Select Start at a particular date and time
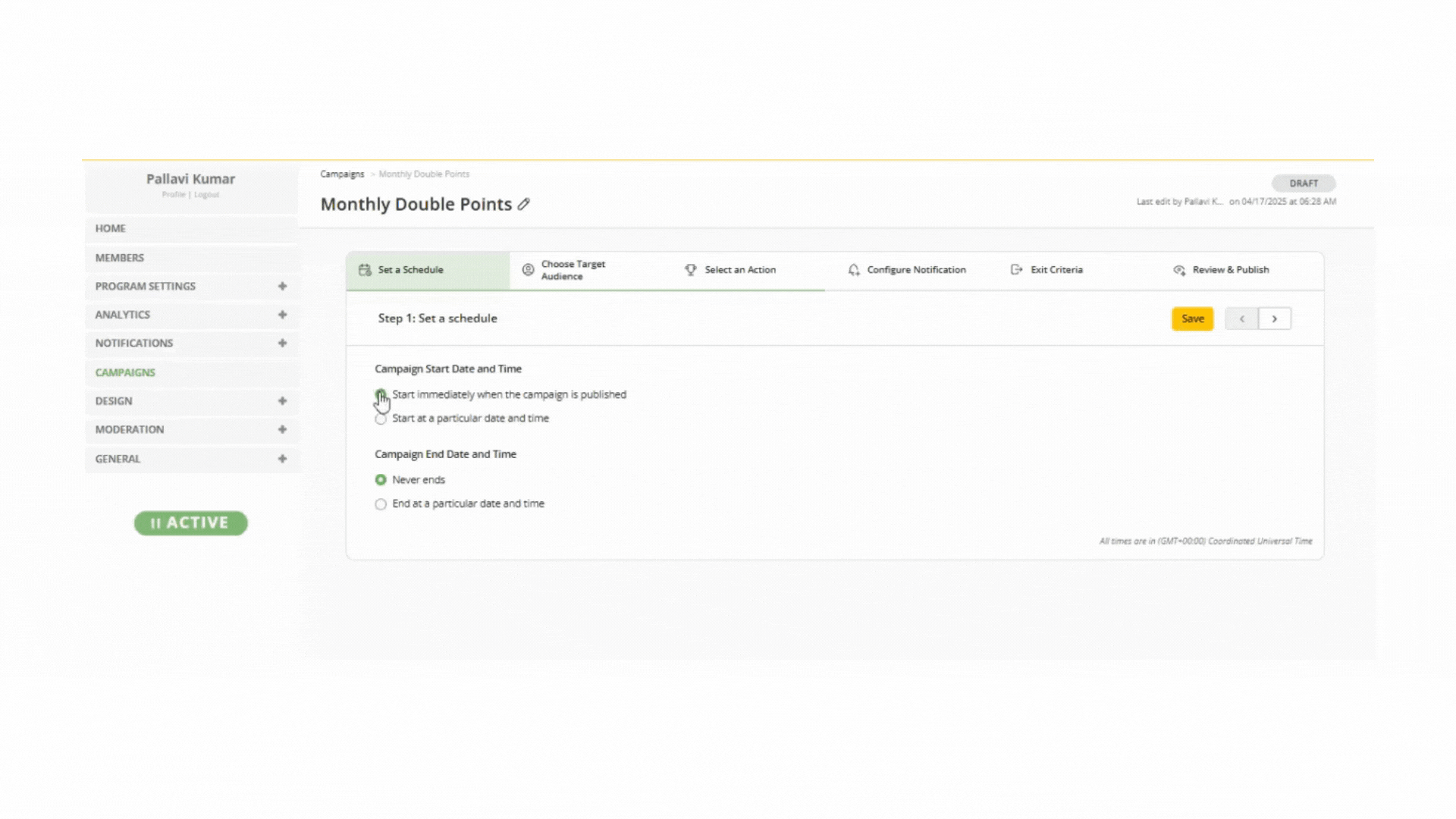The height and width of the screenshot is (819, 1456). point(381,419)
